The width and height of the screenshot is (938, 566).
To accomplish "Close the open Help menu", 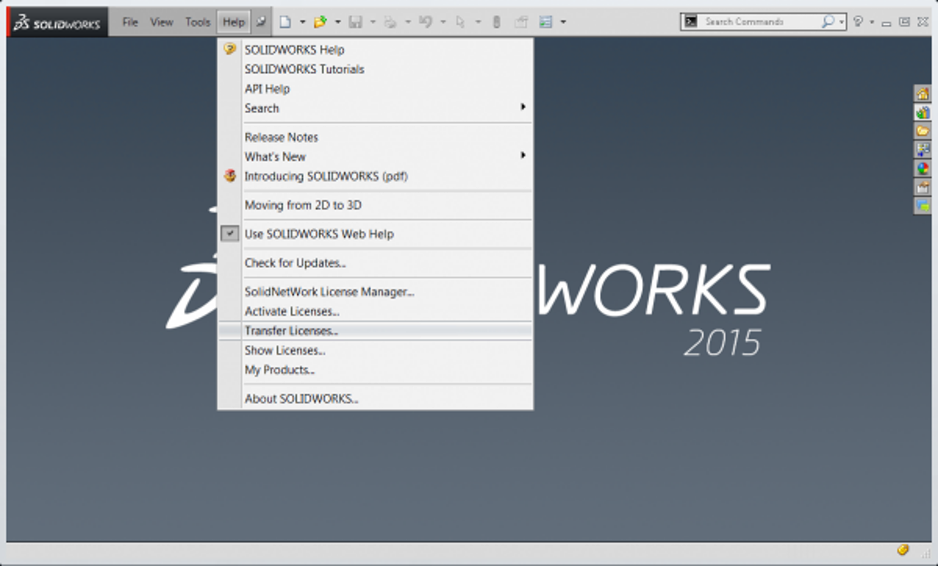I will click(233, 22).
